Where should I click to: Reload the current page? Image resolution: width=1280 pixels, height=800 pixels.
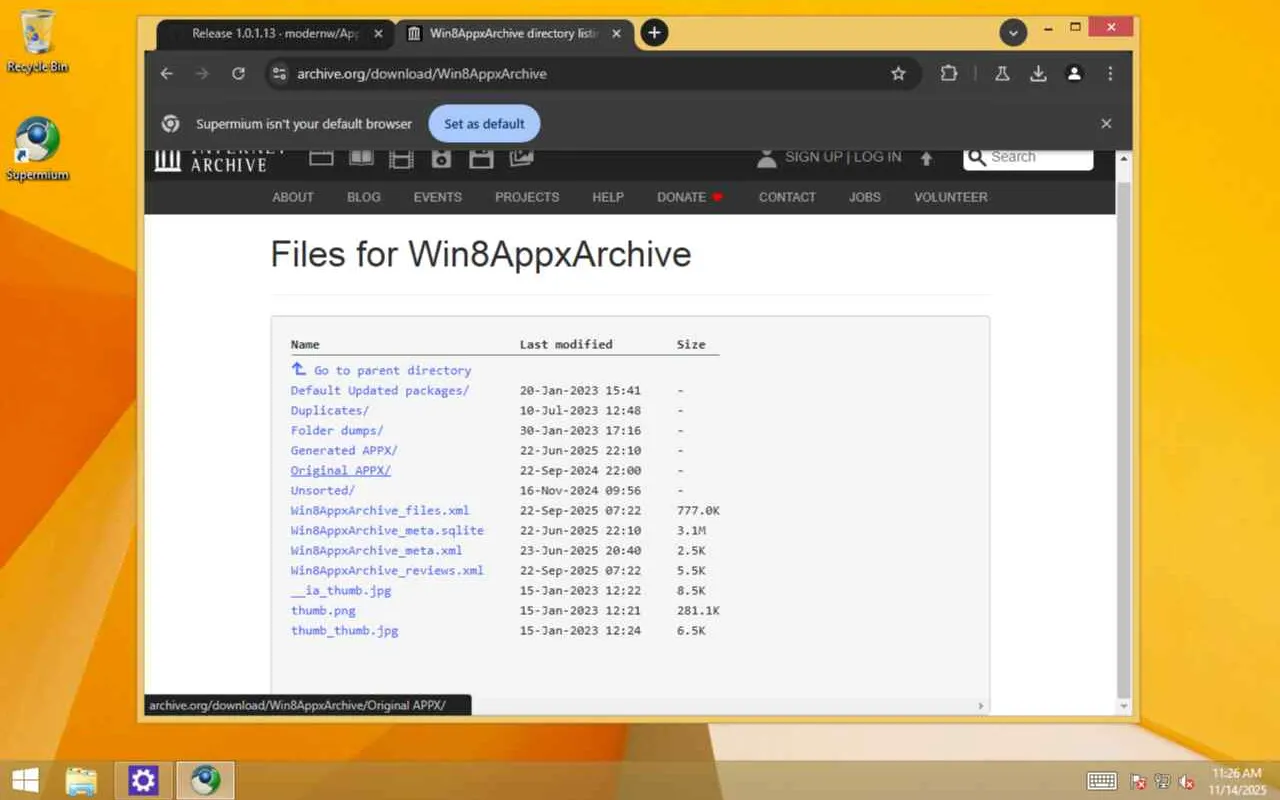[238, 73]
